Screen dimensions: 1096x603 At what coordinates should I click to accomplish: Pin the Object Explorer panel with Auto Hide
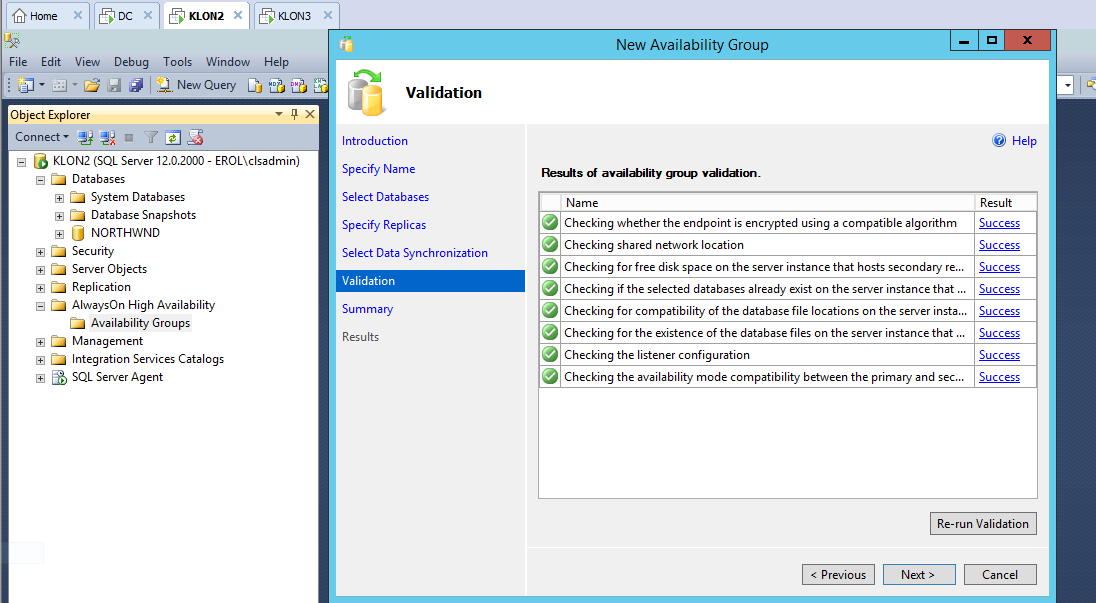click(294, 115)
